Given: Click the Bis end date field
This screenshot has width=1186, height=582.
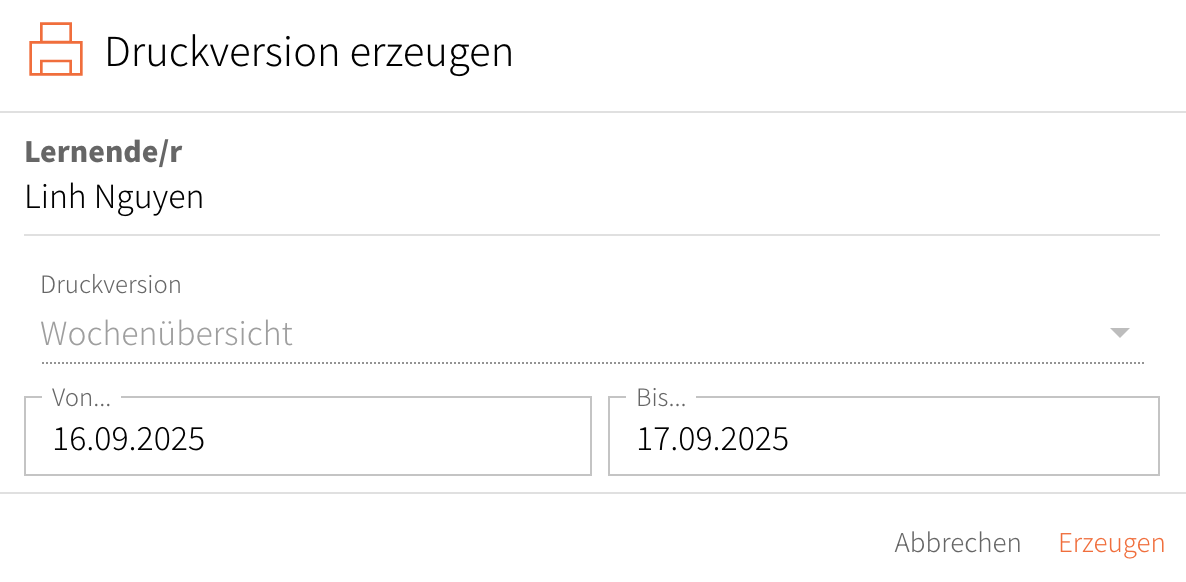Looking at the screenshot, I should click(883, 438).
